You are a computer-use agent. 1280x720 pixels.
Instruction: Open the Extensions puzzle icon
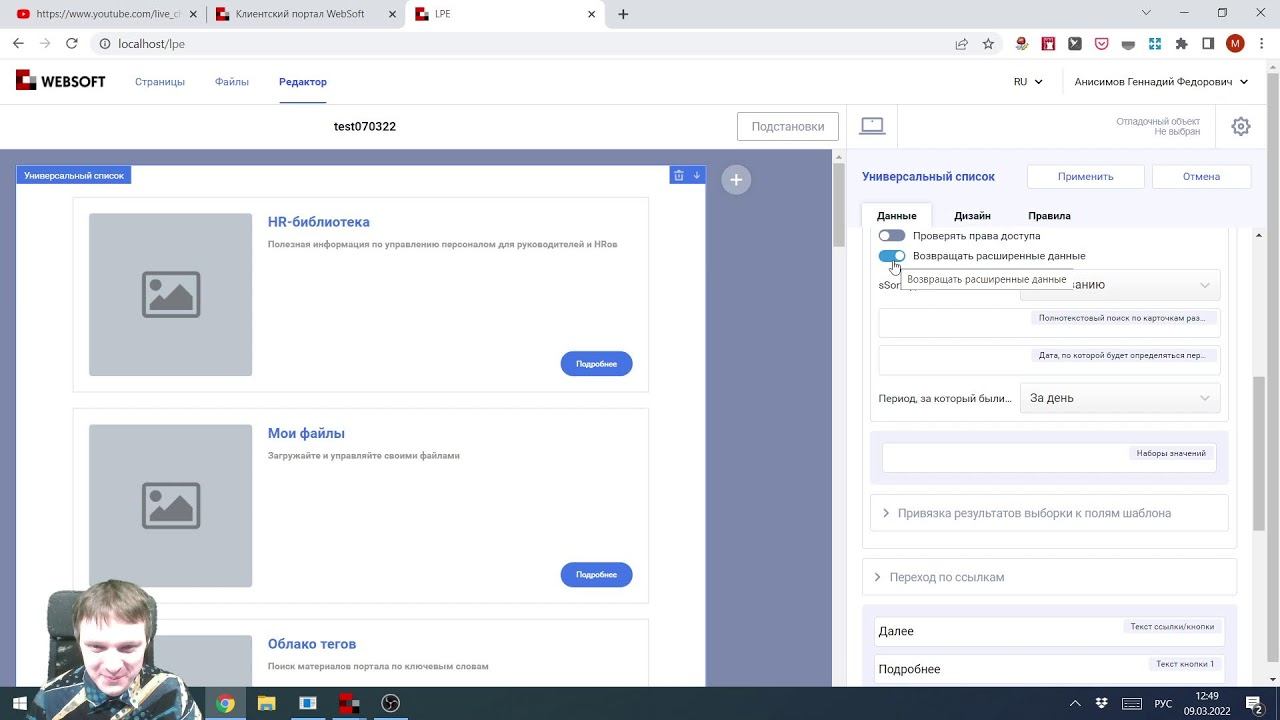tap(1182, 43)
